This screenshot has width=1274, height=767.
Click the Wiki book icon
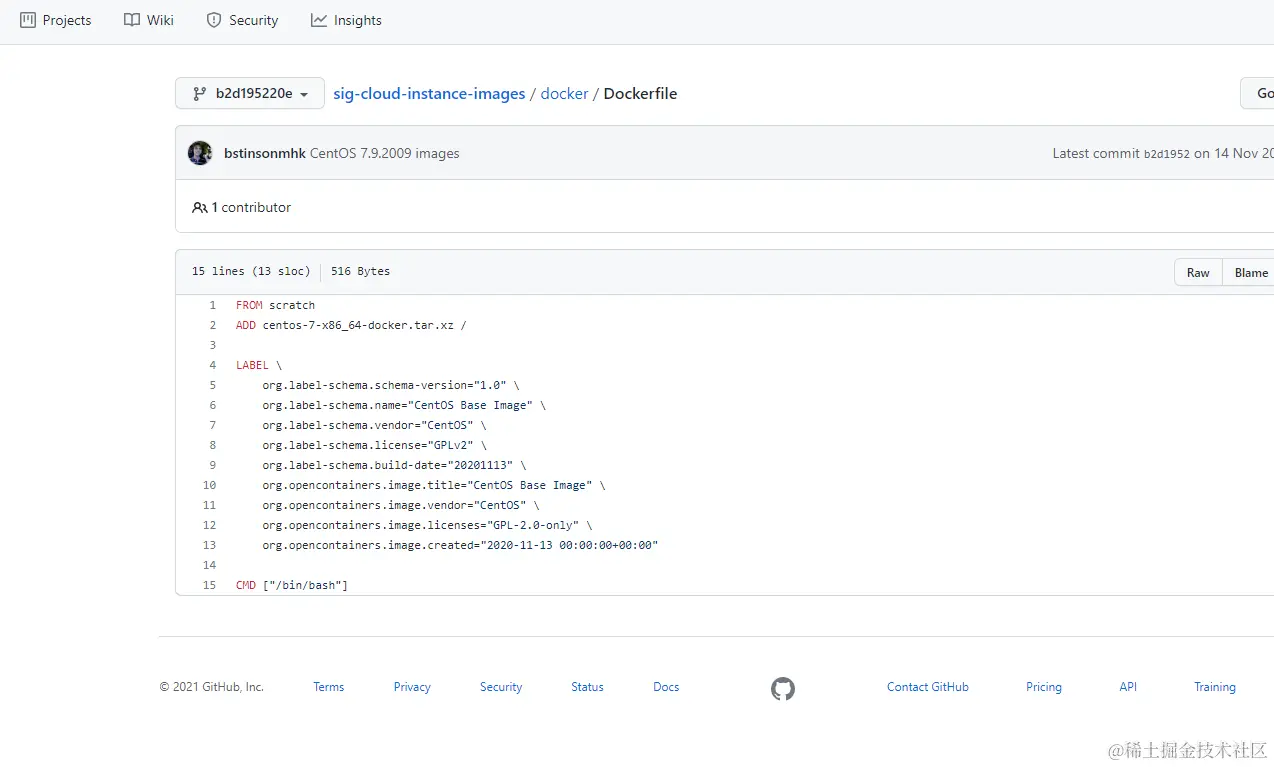pyautogui.click(x=132, y=20)
